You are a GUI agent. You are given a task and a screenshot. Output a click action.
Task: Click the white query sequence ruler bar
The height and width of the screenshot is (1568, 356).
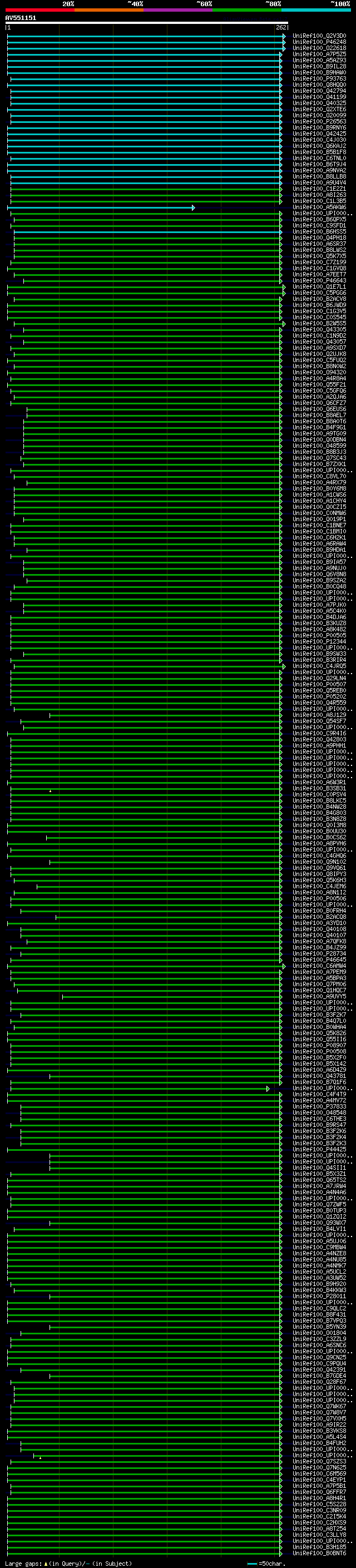click(147, 22)
